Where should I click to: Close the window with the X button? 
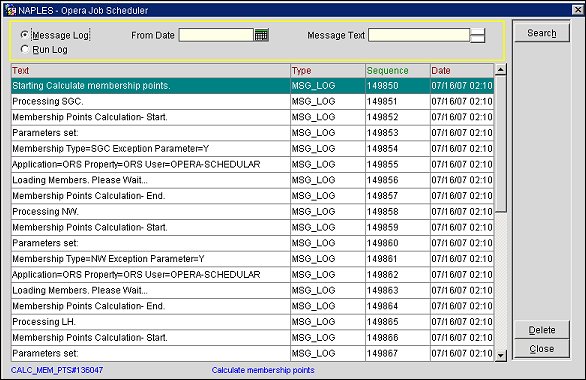(578, 10)
